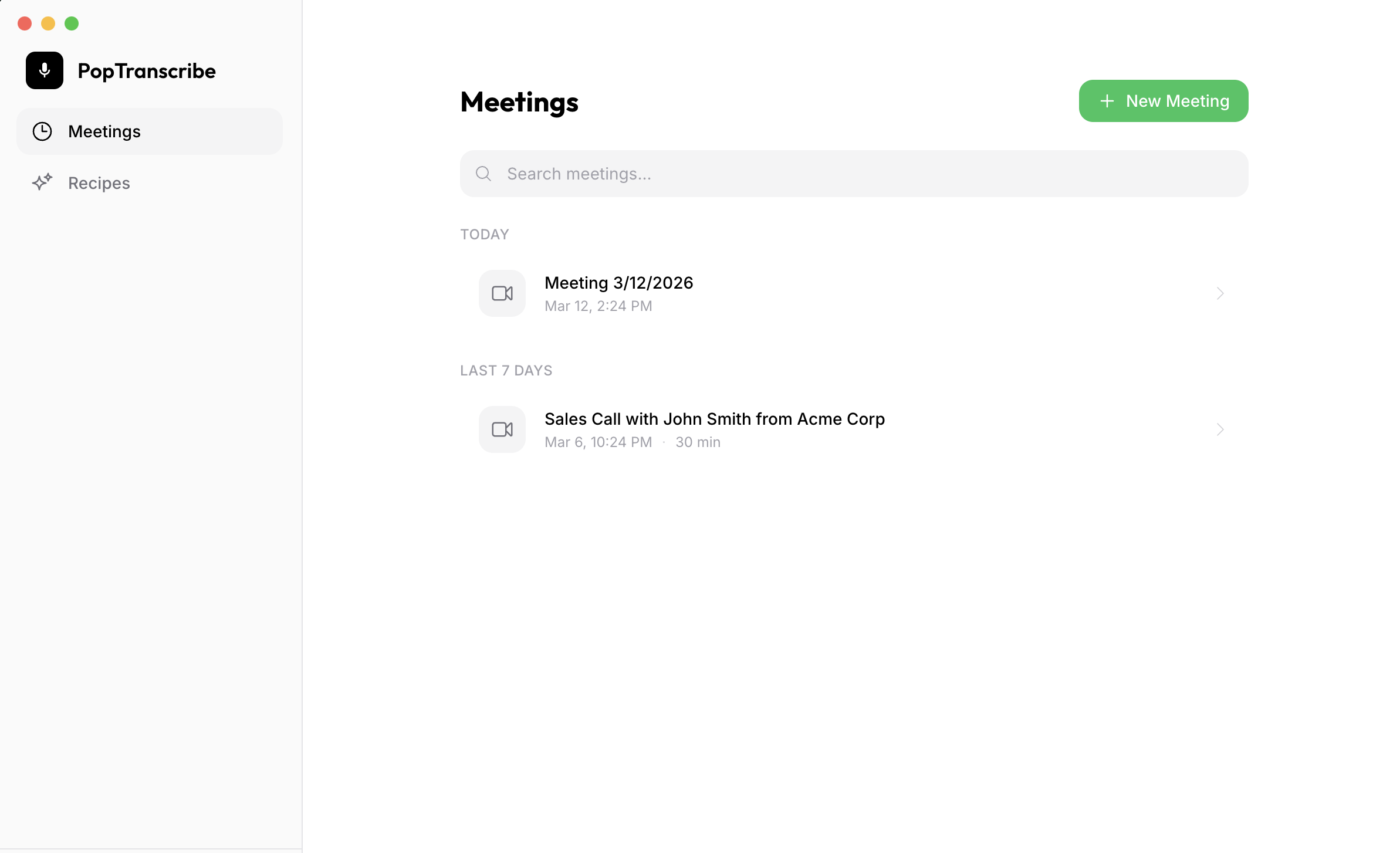1400x853 pixels.
Task: Switch to the Meetings section
Action: pos(104,131)
